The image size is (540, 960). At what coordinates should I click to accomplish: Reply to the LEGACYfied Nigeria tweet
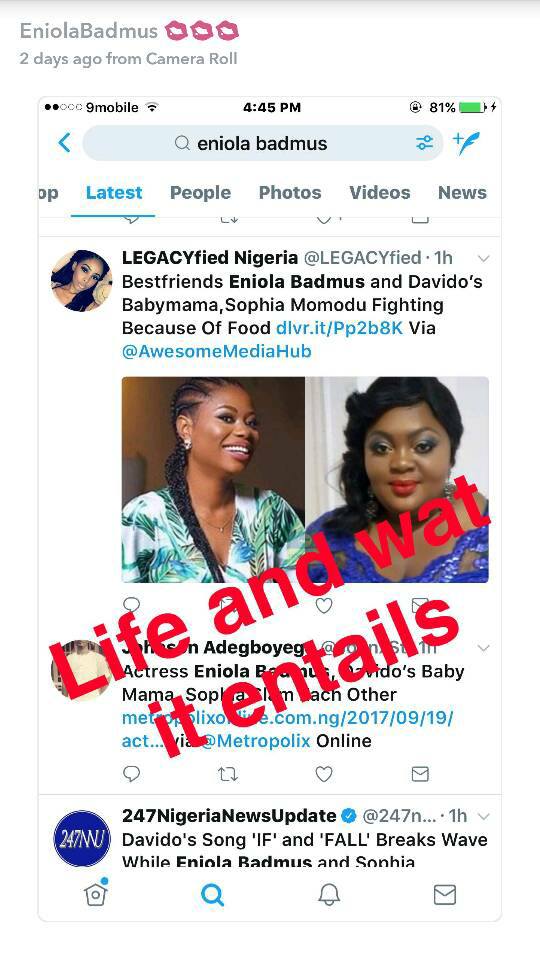[132, 606]
